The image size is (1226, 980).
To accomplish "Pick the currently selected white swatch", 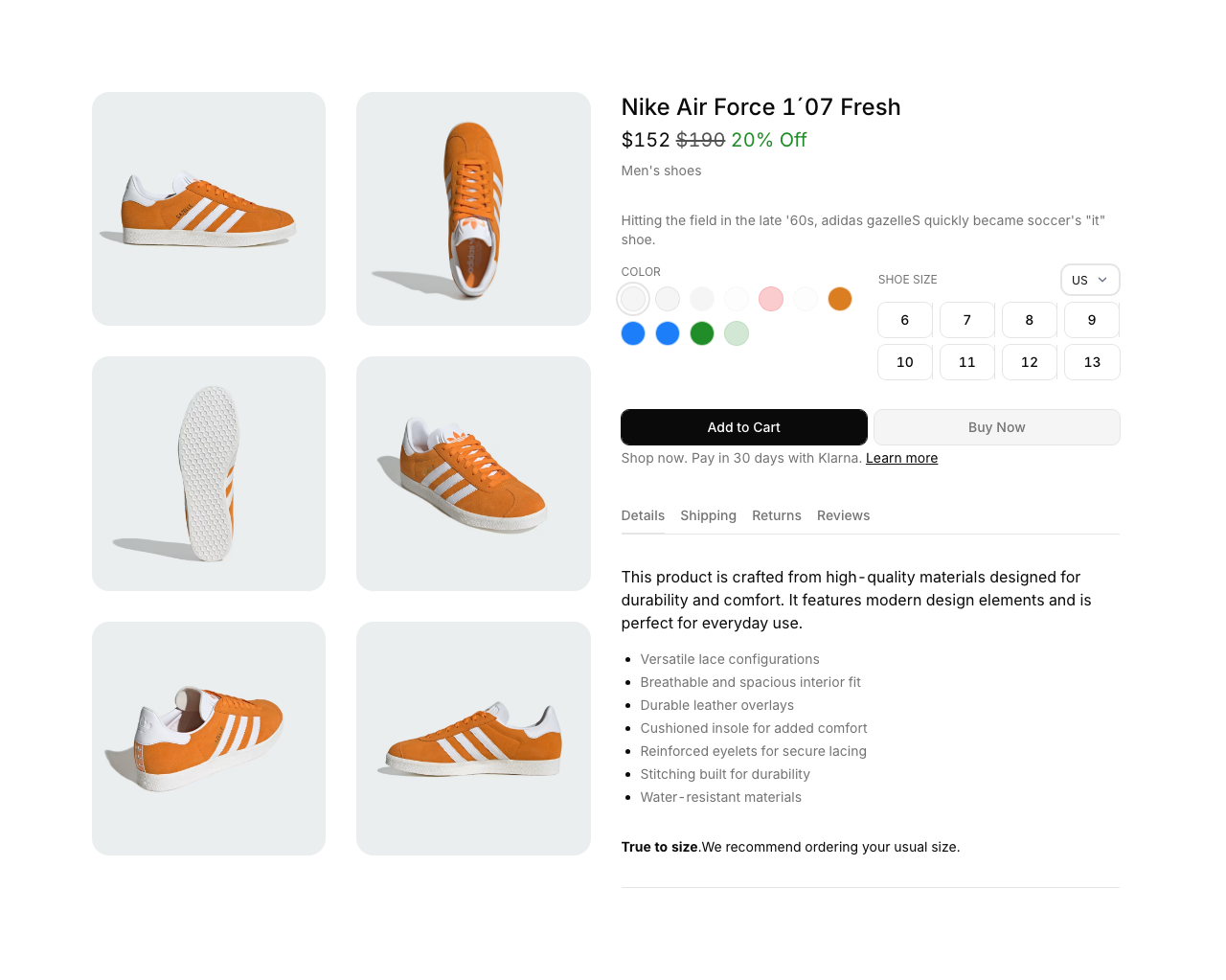I will (x=632, y=298).
